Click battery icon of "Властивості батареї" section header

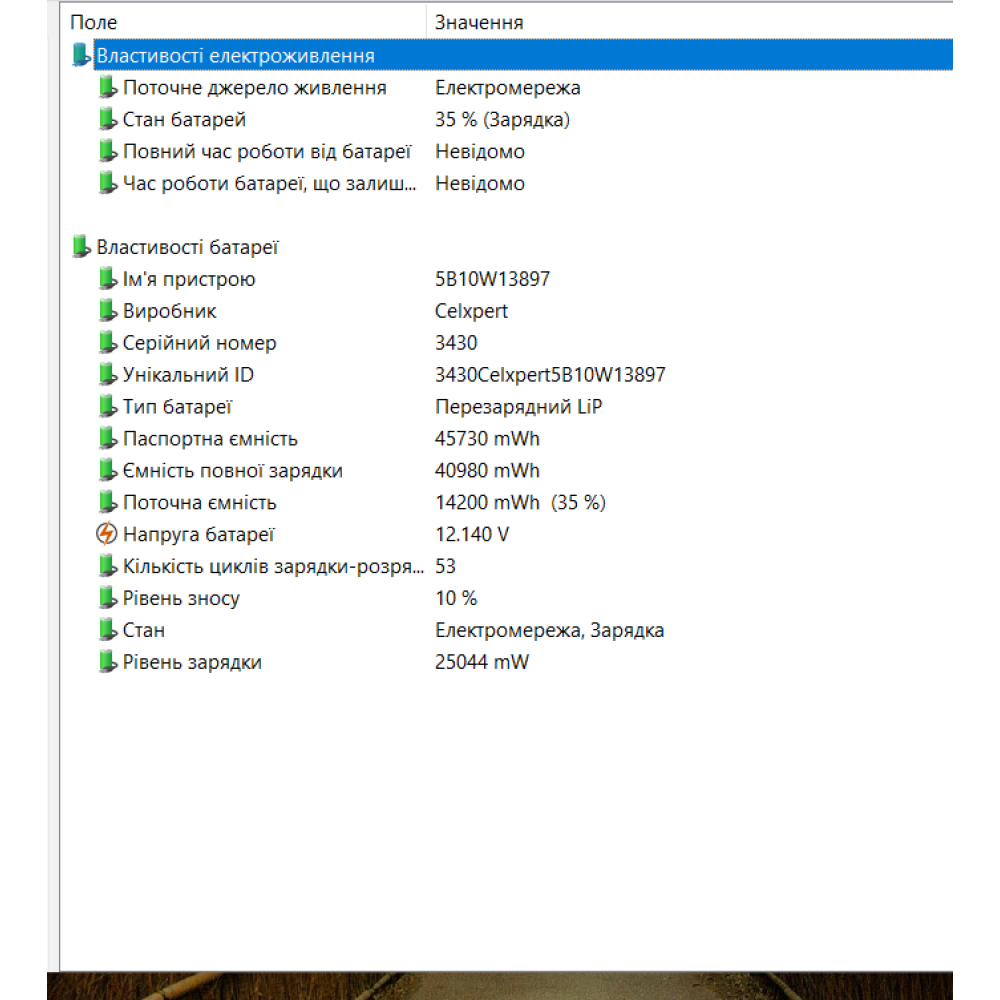[x=83, y=246]
